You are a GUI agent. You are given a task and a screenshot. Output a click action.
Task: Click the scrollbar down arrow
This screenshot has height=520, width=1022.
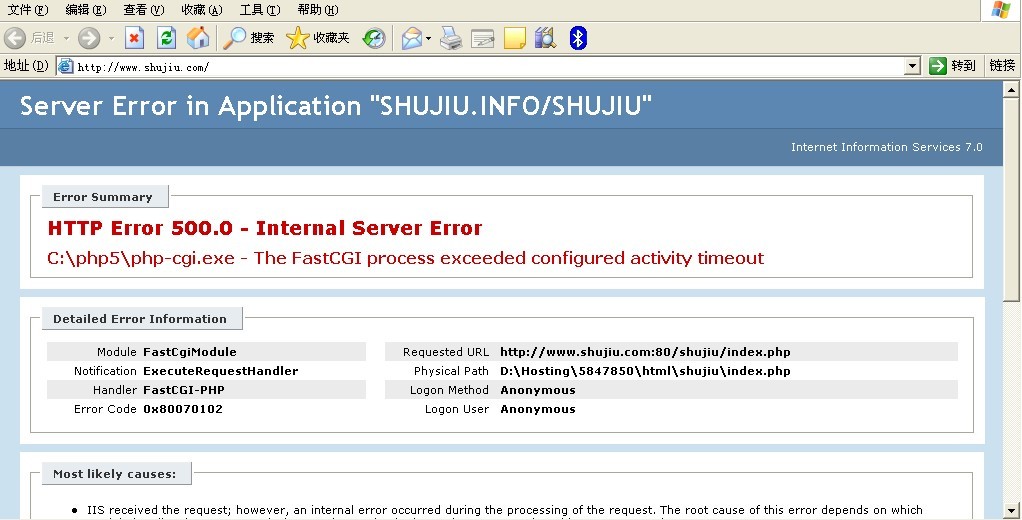(1011, 510)
